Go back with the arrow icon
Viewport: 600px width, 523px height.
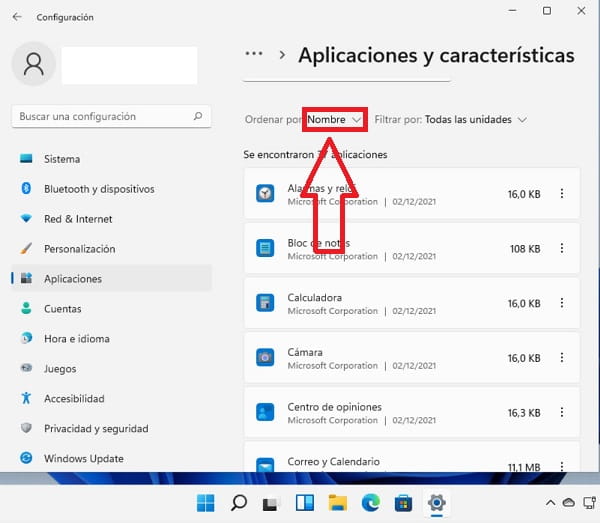point(17,17)
